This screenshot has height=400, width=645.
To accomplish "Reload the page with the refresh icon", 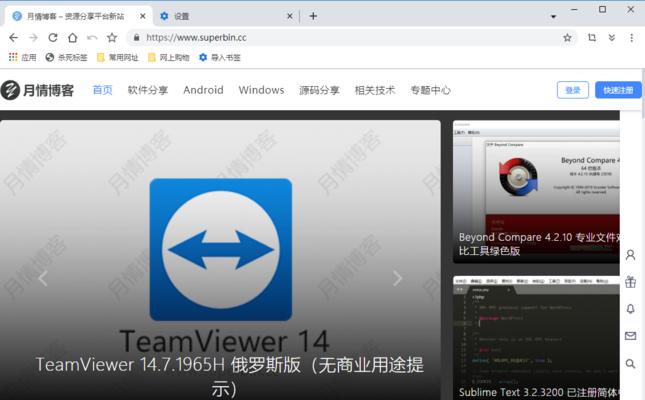I will (x=53, y=38).
